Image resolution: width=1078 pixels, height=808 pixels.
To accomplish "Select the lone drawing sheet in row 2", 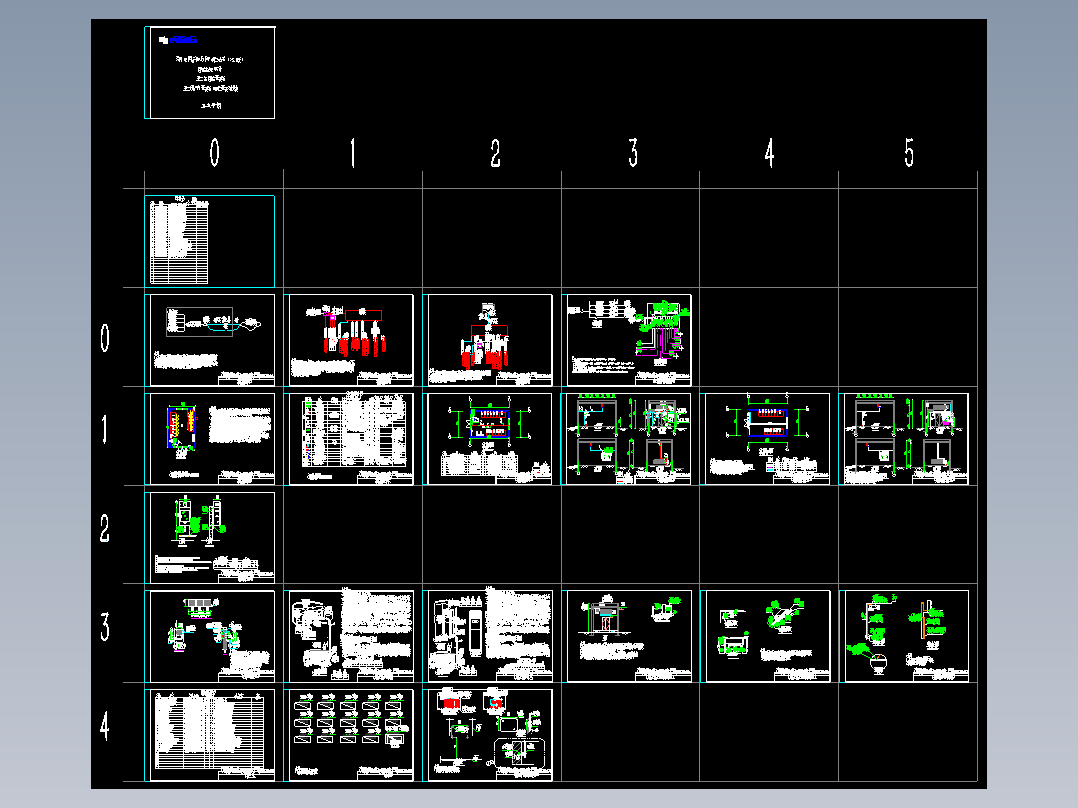I will [210, 538].
